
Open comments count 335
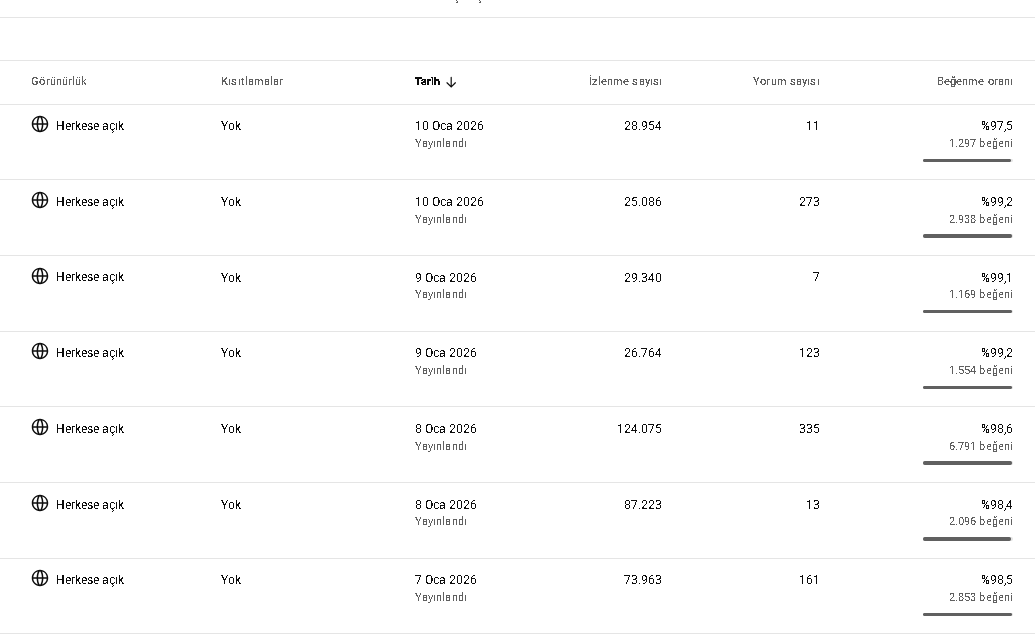pyautogui.click(x=809, y=429)
